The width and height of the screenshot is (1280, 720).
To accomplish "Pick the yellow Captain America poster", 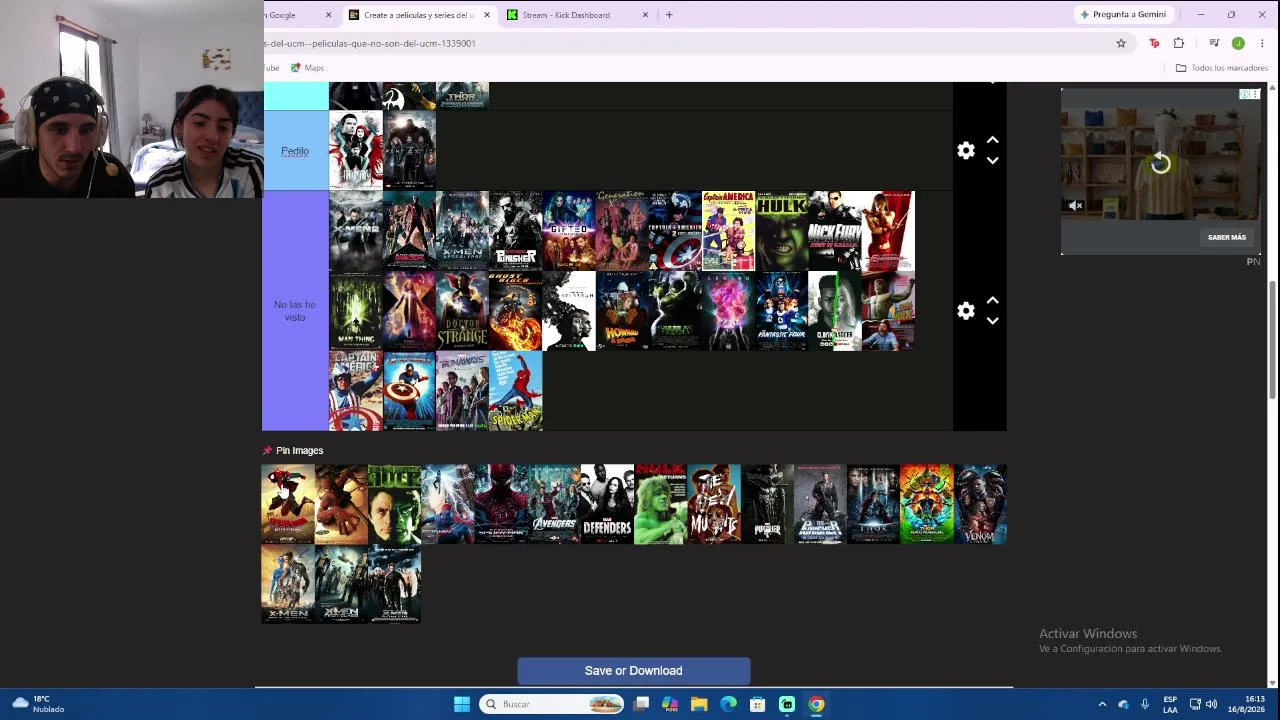I will (x=728, y=231).
